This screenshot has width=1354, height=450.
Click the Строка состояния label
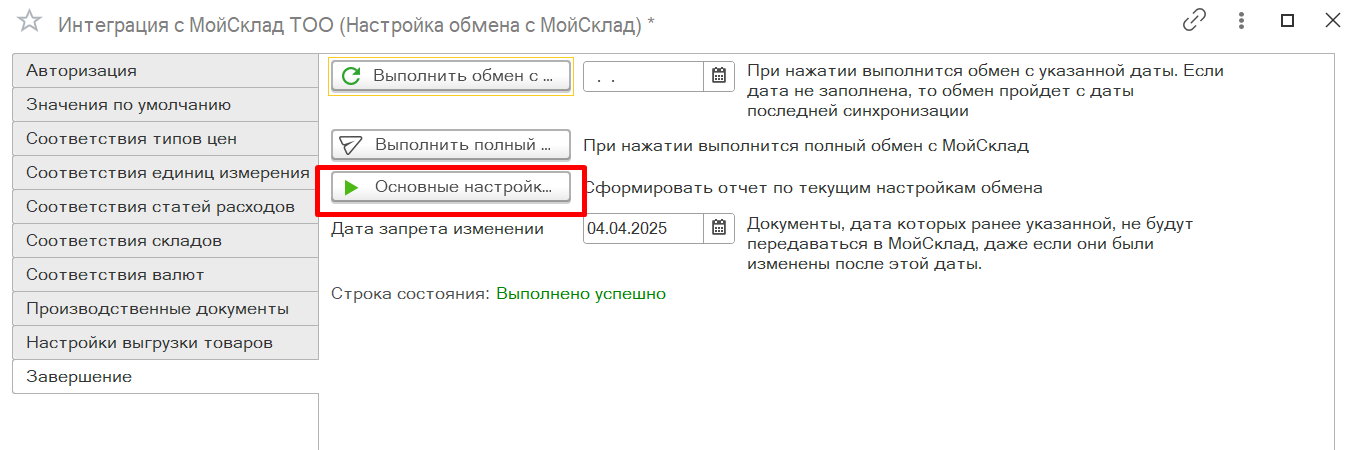pos(411,294)
